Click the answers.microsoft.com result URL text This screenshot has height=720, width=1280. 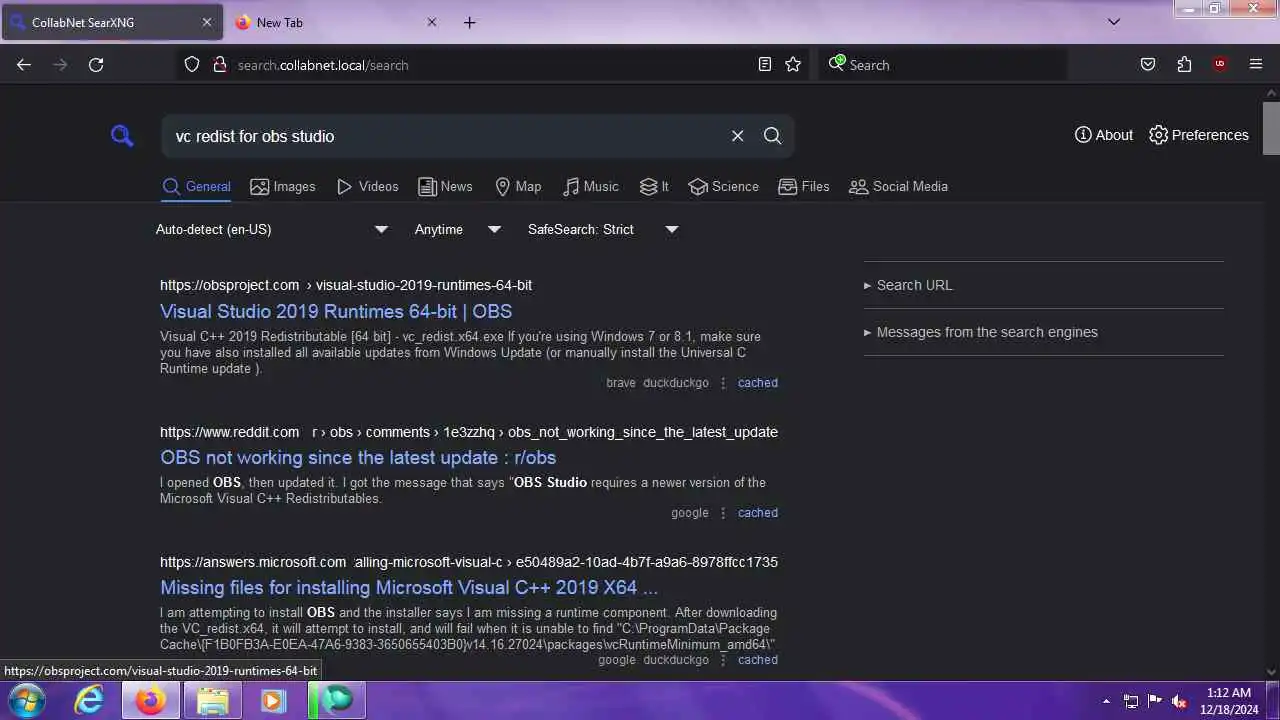pos(469,562)
